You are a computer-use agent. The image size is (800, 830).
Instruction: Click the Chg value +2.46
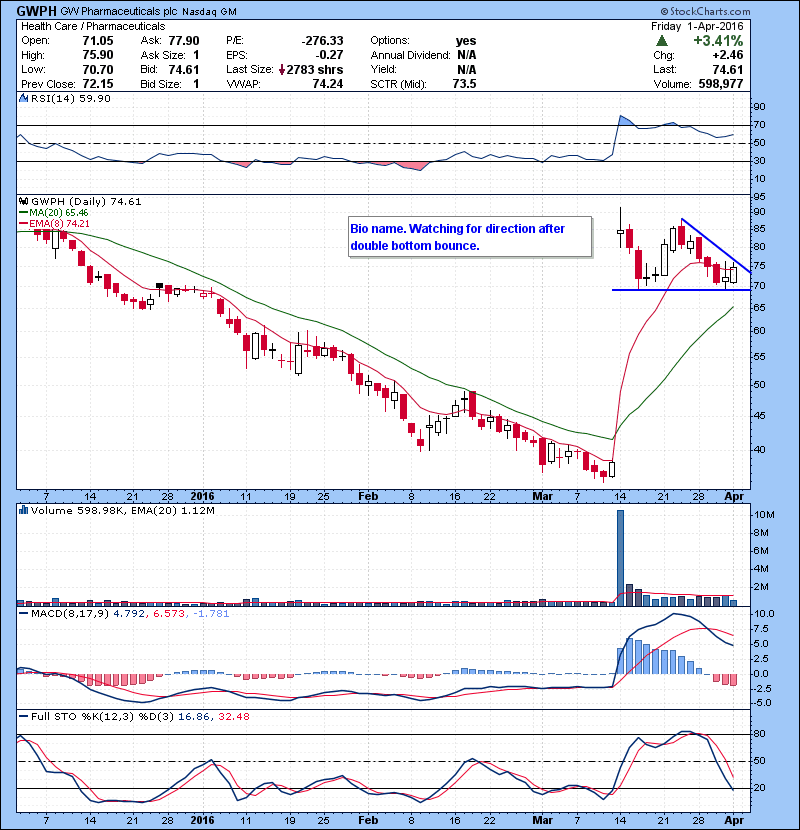click(x=727, y=55)
